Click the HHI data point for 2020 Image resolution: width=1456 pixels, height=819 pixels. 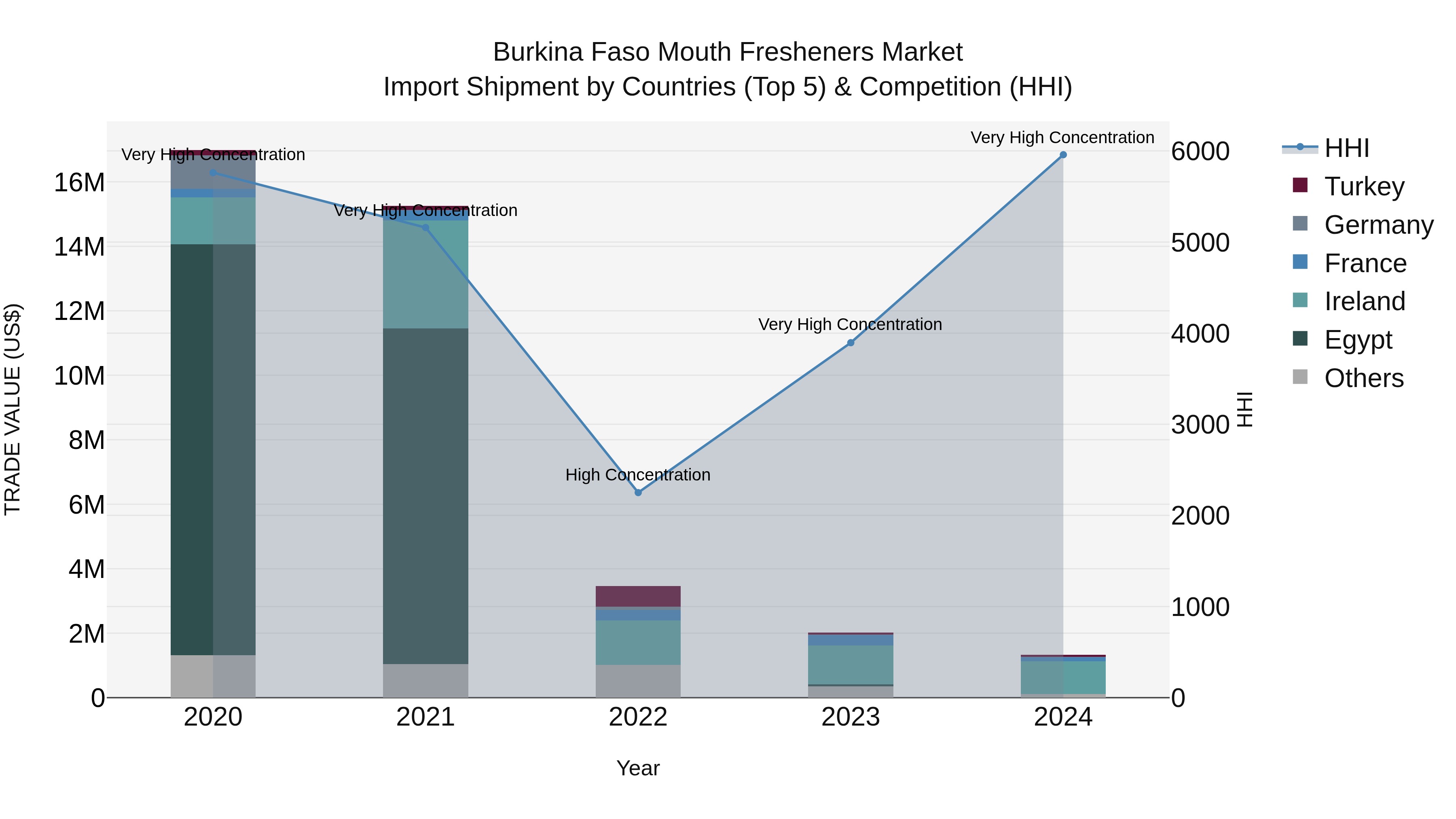tap(213, 172)
